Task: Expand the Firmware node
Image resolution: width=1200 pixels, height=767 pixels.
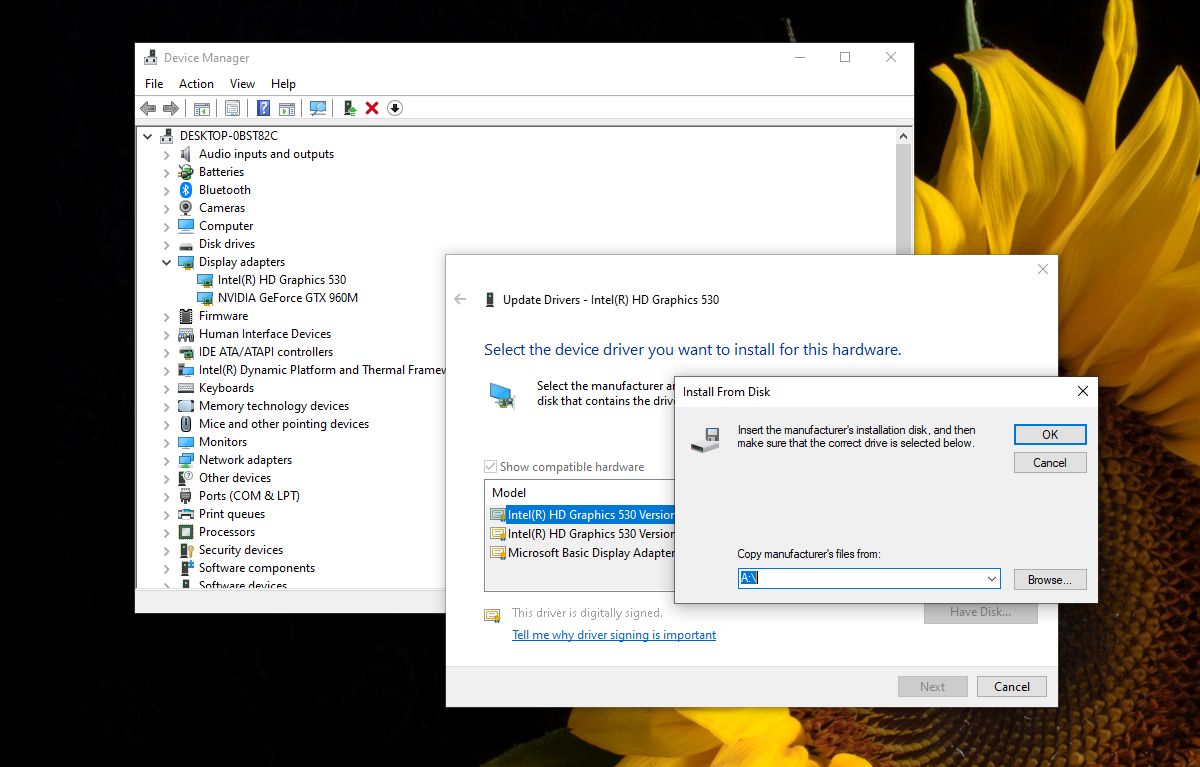Action: click(x=167, y=316)
